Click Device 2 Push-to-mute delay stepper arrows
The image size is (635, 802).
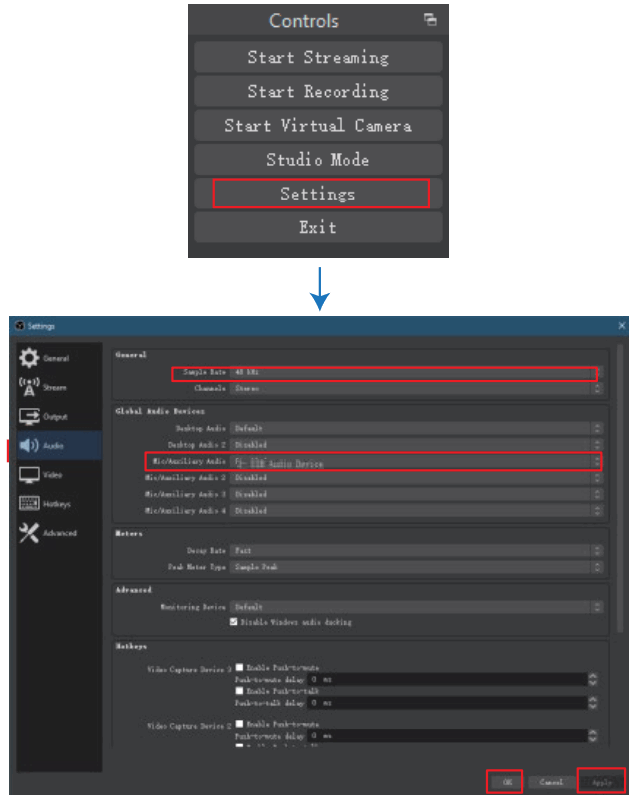click(x=593, y=736)
